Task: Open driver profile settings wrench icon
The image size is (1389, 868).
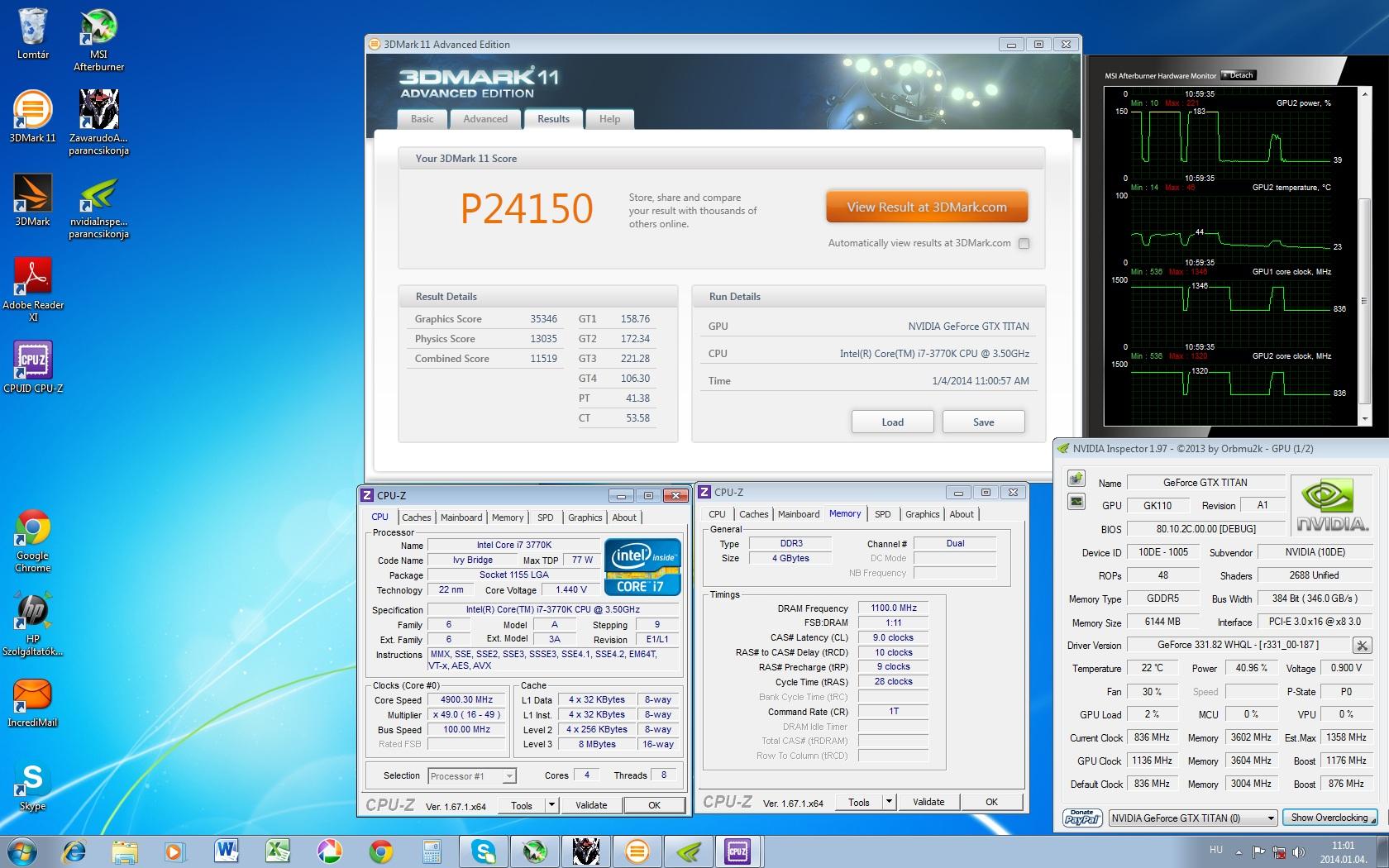Action: click(1362, 645)
